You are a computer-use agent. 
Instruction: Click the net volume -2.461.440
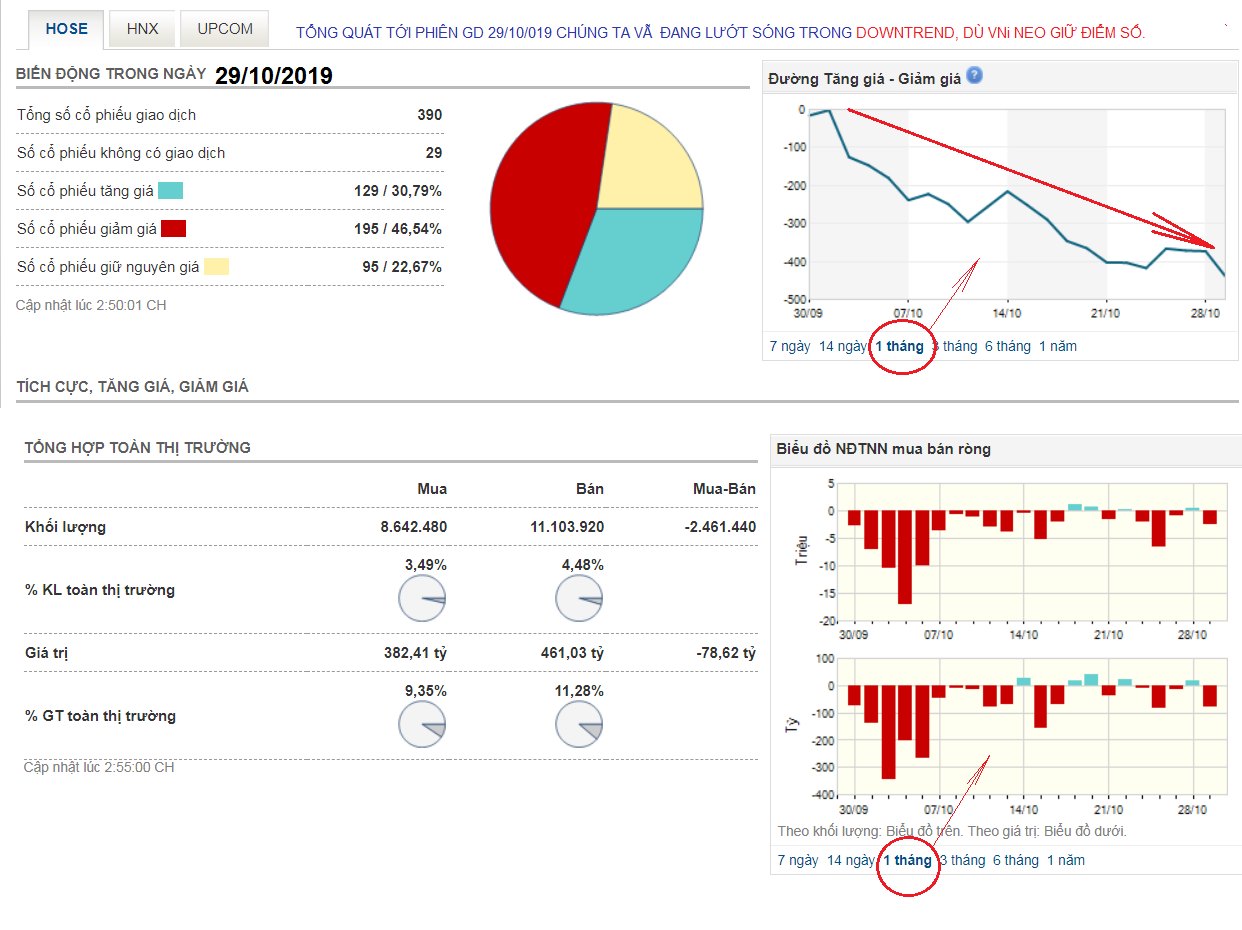point(718,527)
